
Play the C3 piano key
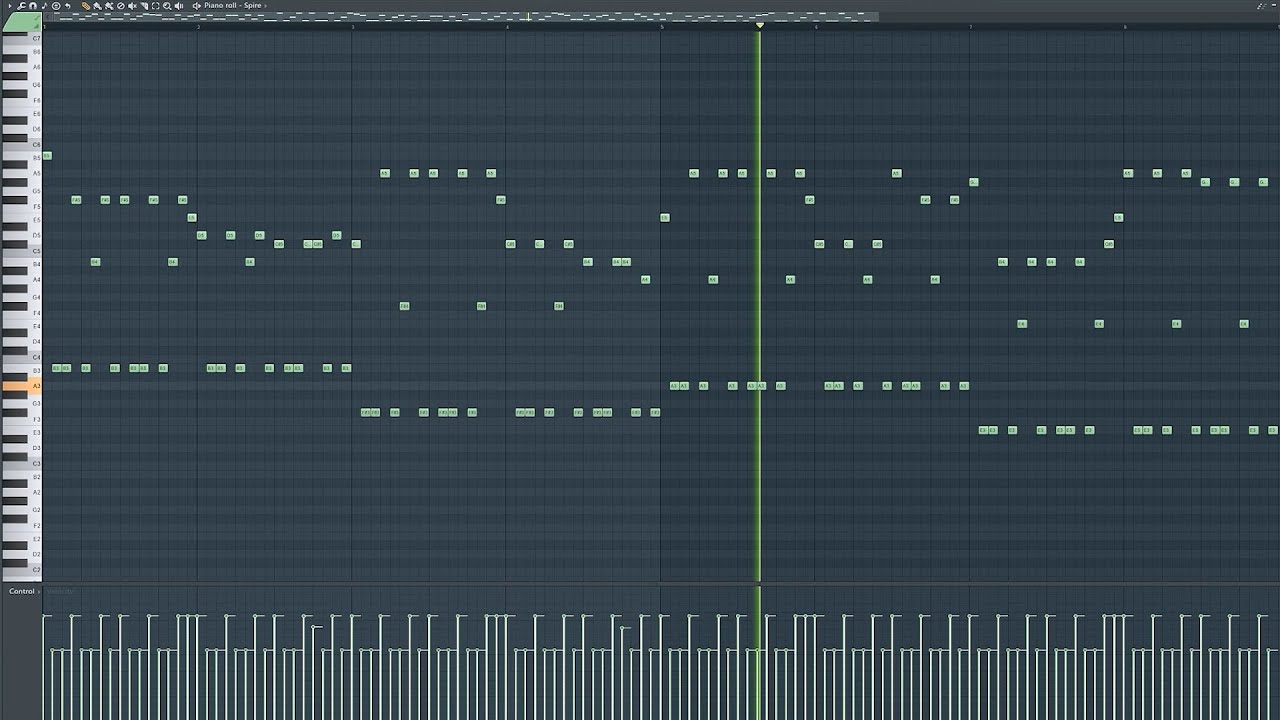[21, 463]
